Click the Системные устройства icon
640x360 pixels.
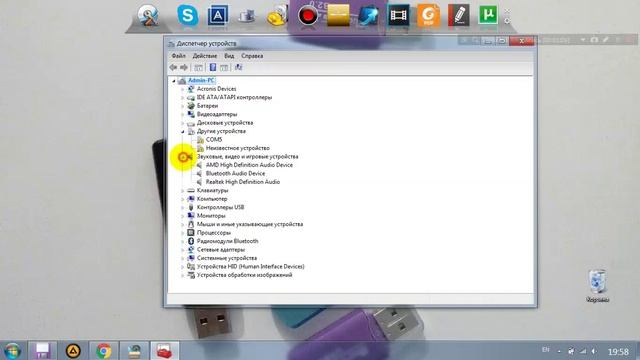click(191, 258)
